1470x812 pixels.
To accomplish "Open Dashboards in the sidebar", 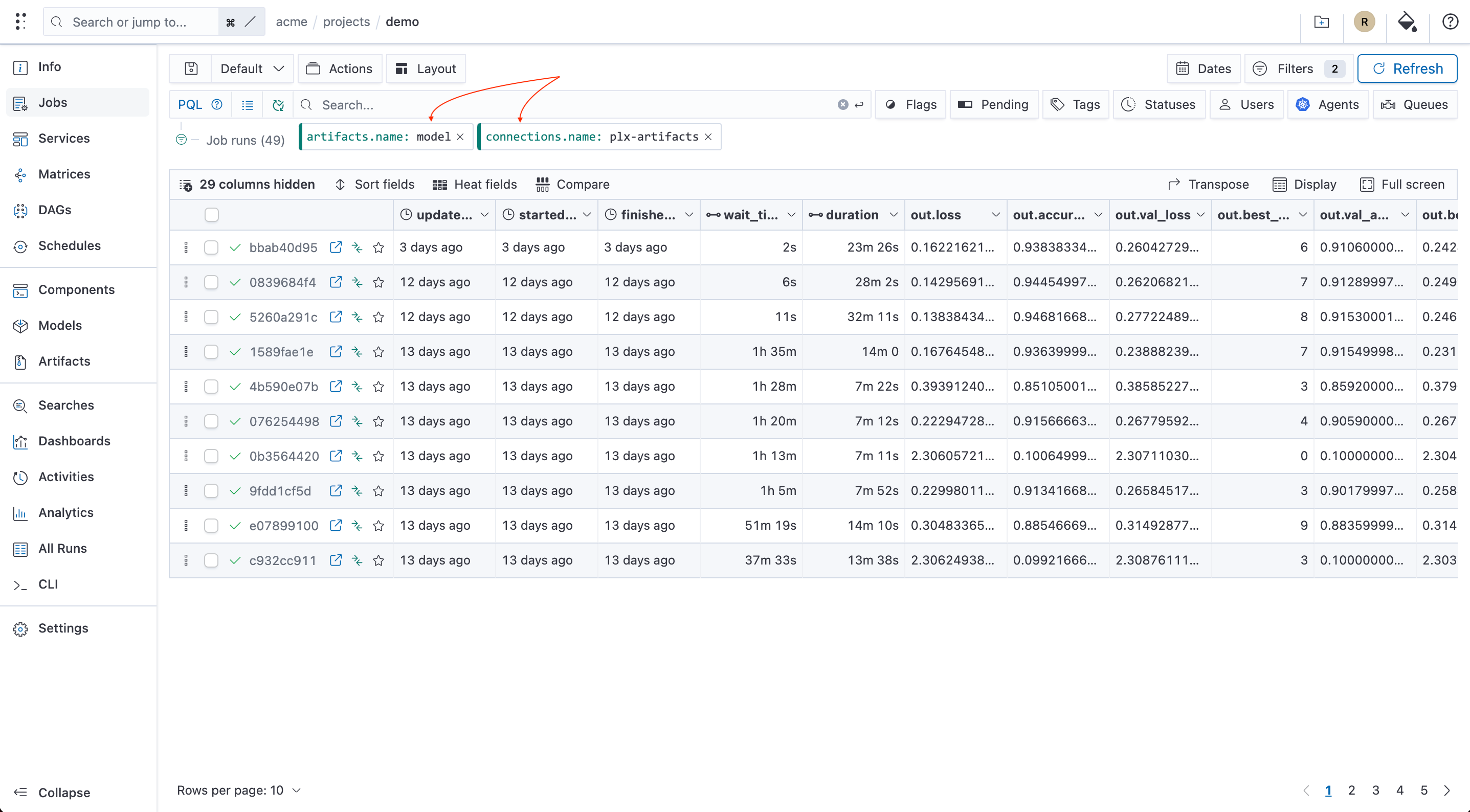I will pos(78,441).
